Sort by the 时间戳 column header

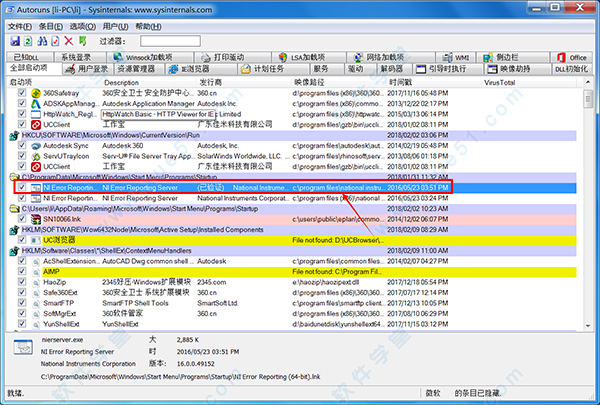[x=434, y=82]
